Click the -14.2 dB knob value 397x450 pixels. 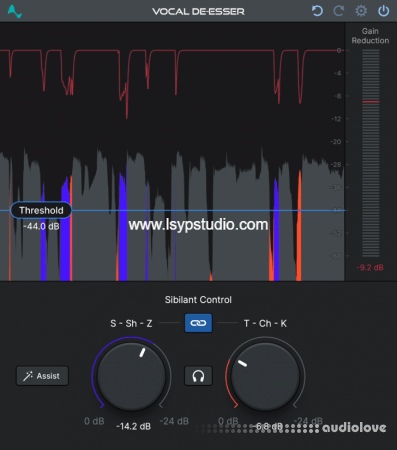pyautogui.click(x=133, y=426)
